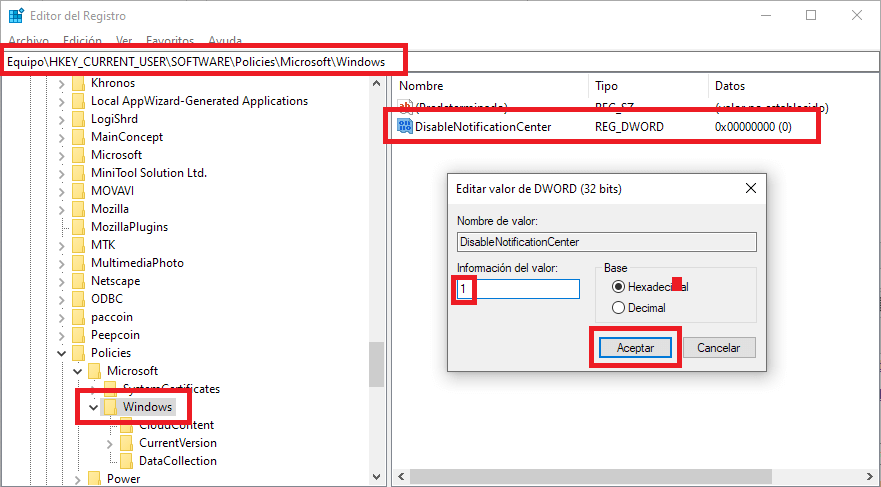
Task: Maximize the Registry Editor window
Action: (x=811, y=15)
